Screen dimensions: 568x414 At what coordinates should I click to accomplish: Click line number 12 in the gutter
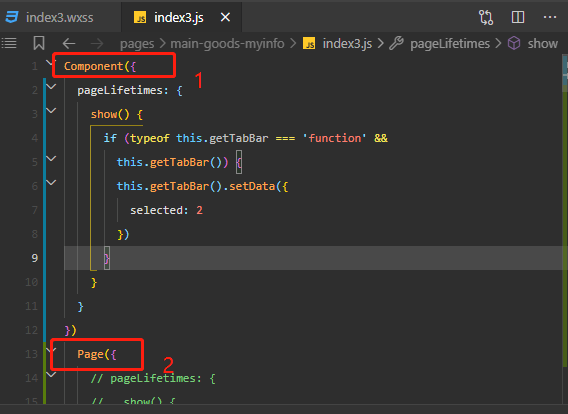click(32, 330)
